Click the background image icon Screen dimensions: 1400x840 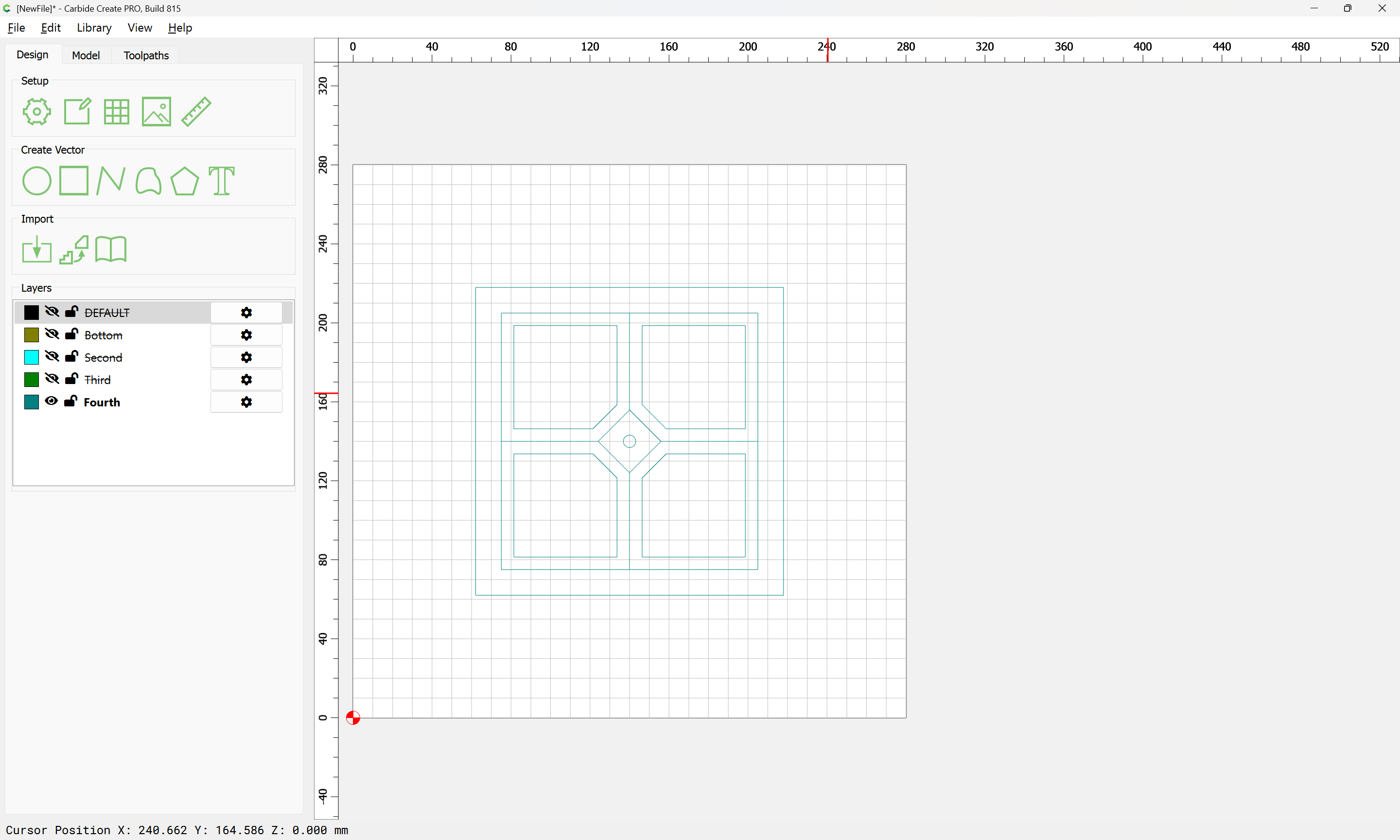(x=156, y=111)
